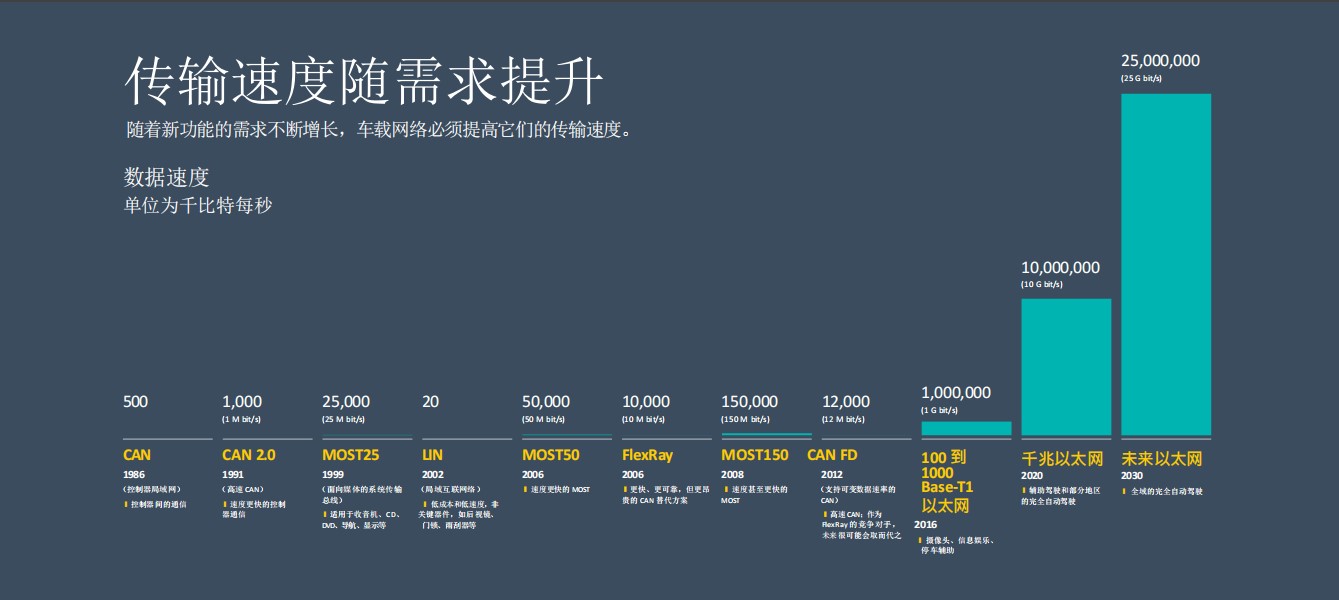Click the 千兆以太网 label
The height and width of the screenshot is (600, 1339).
tap(1061, 459)
